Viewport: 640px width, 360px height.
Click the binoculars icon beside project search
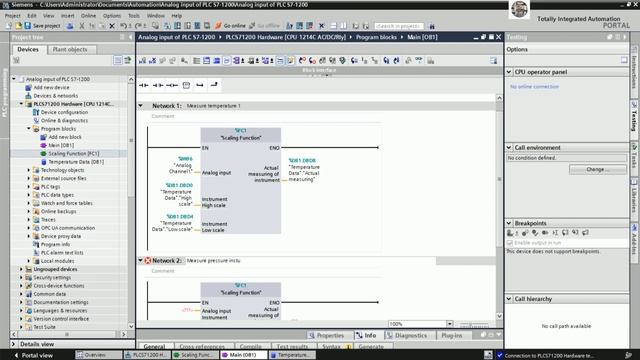(432, 26)
